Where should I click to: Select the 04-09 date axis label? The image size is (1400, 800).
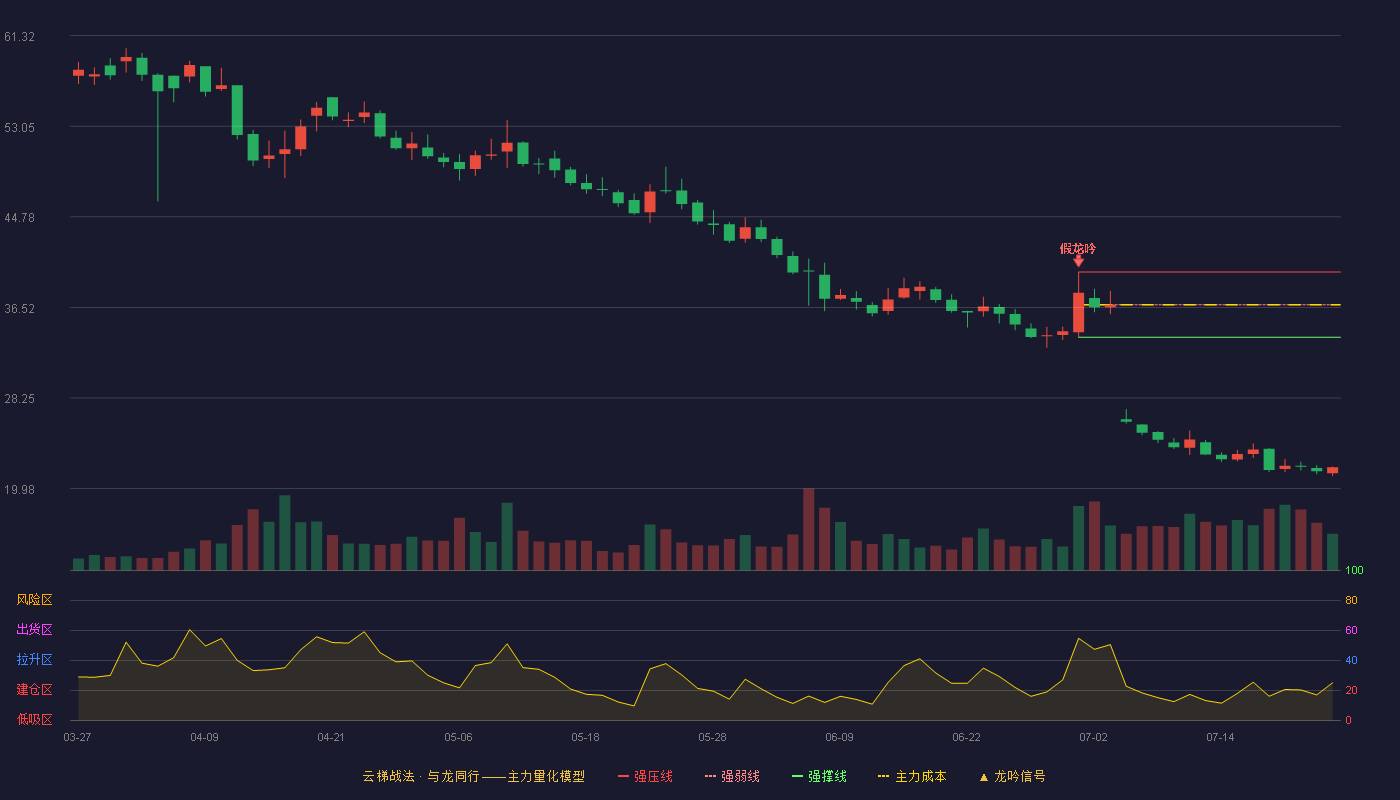tap(204, 737)
